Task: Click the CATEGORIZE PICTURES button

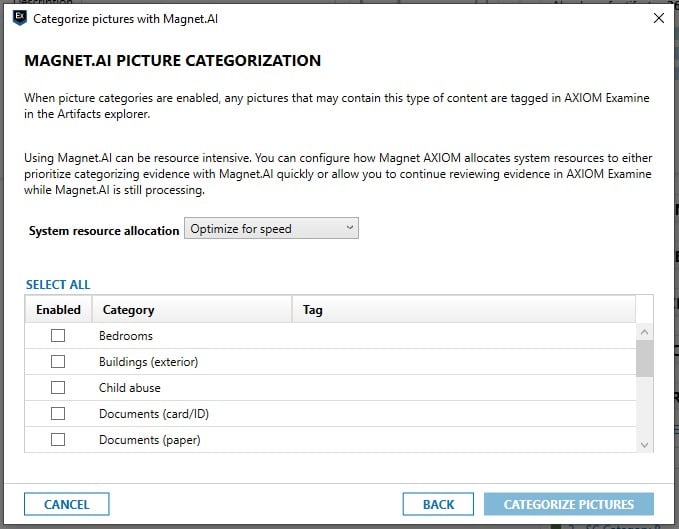Action: pos(569,504)
